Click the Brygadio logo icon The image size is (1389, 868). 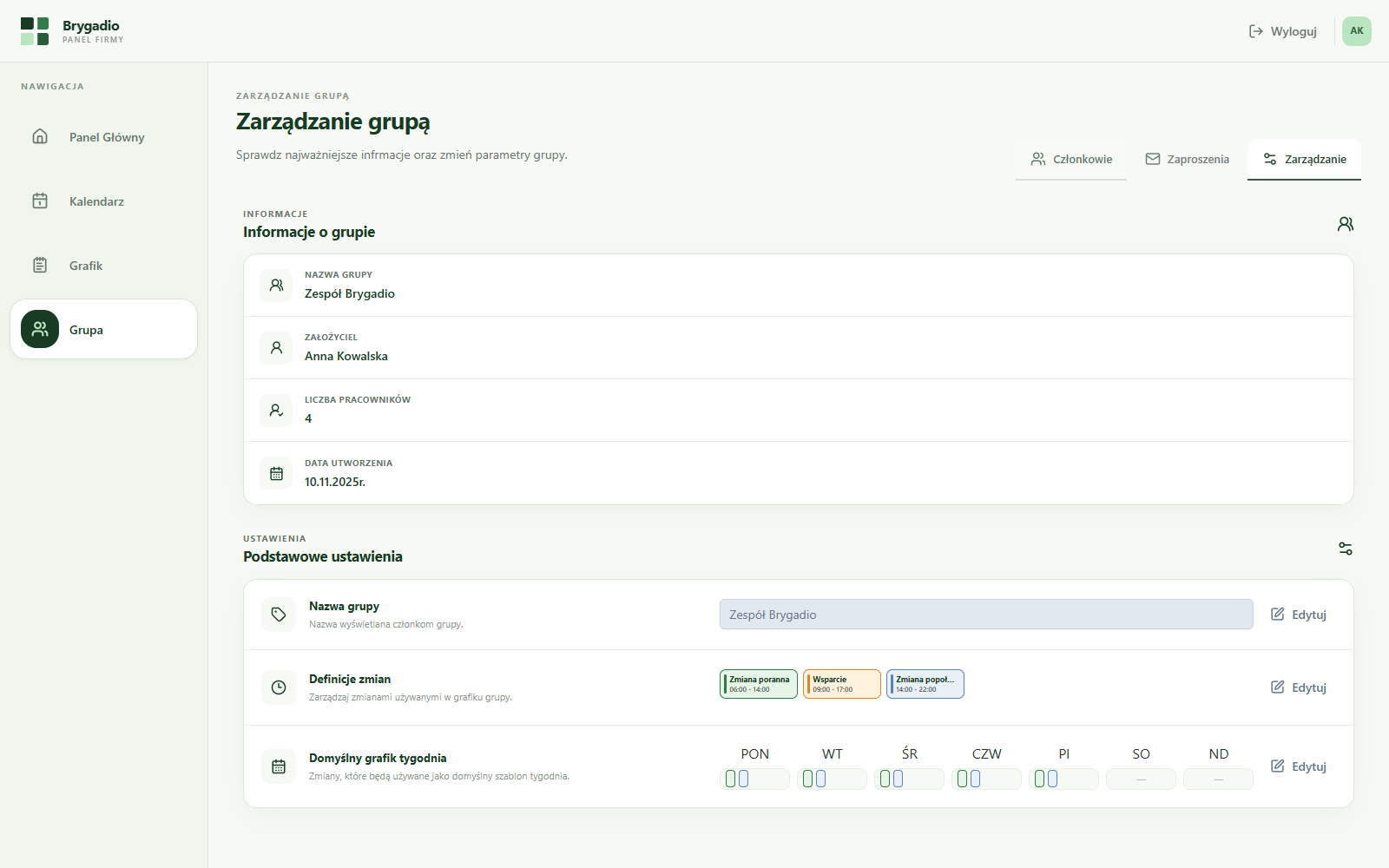point(35,31)
